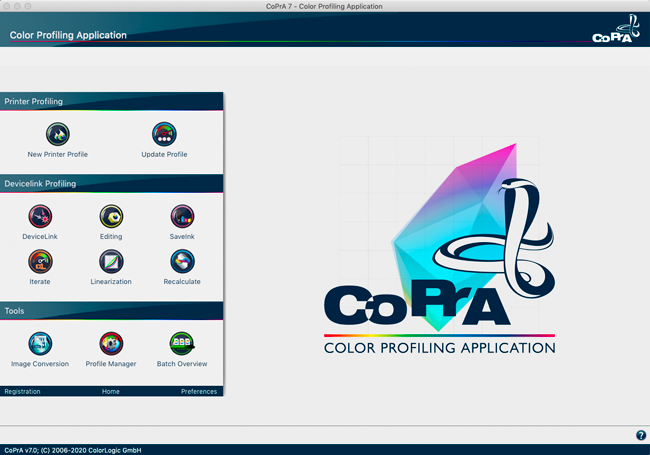Click the Linearization label text
The width and height of the screenshot is (650, 455).
pos(111,281)
